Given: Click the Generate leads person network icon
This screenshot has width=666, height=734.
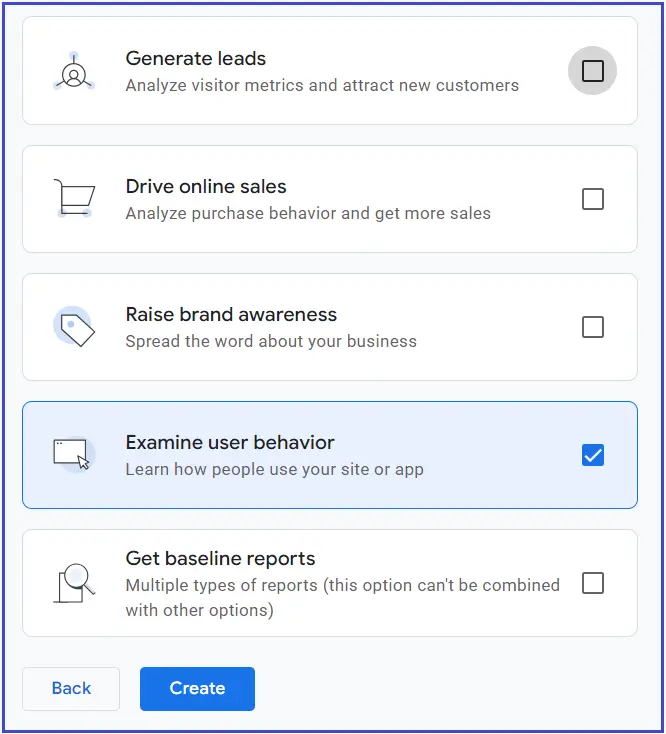Looking at the screenshot, I should 74,71.
